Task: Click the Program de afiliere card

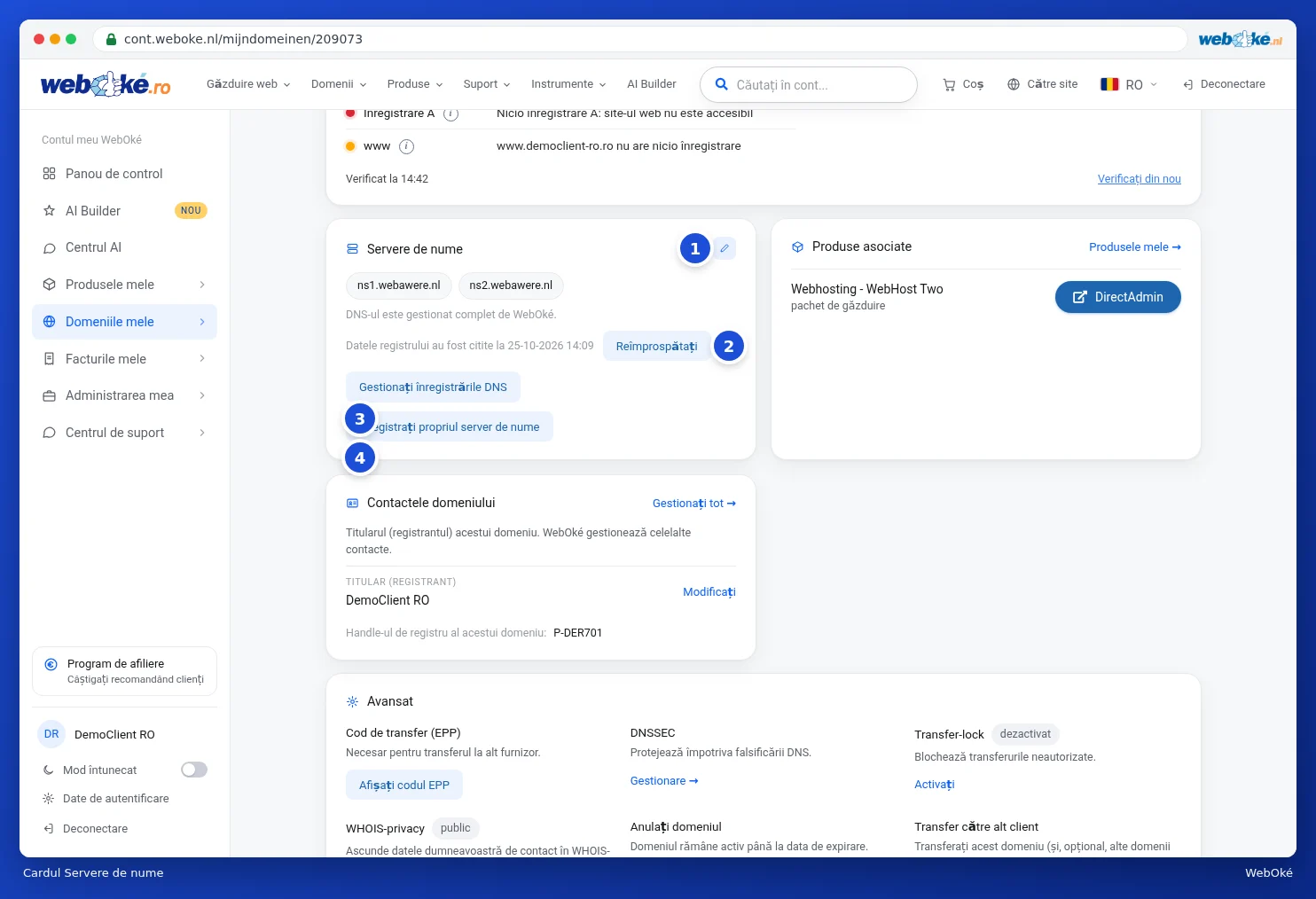Action: [124, 671]
